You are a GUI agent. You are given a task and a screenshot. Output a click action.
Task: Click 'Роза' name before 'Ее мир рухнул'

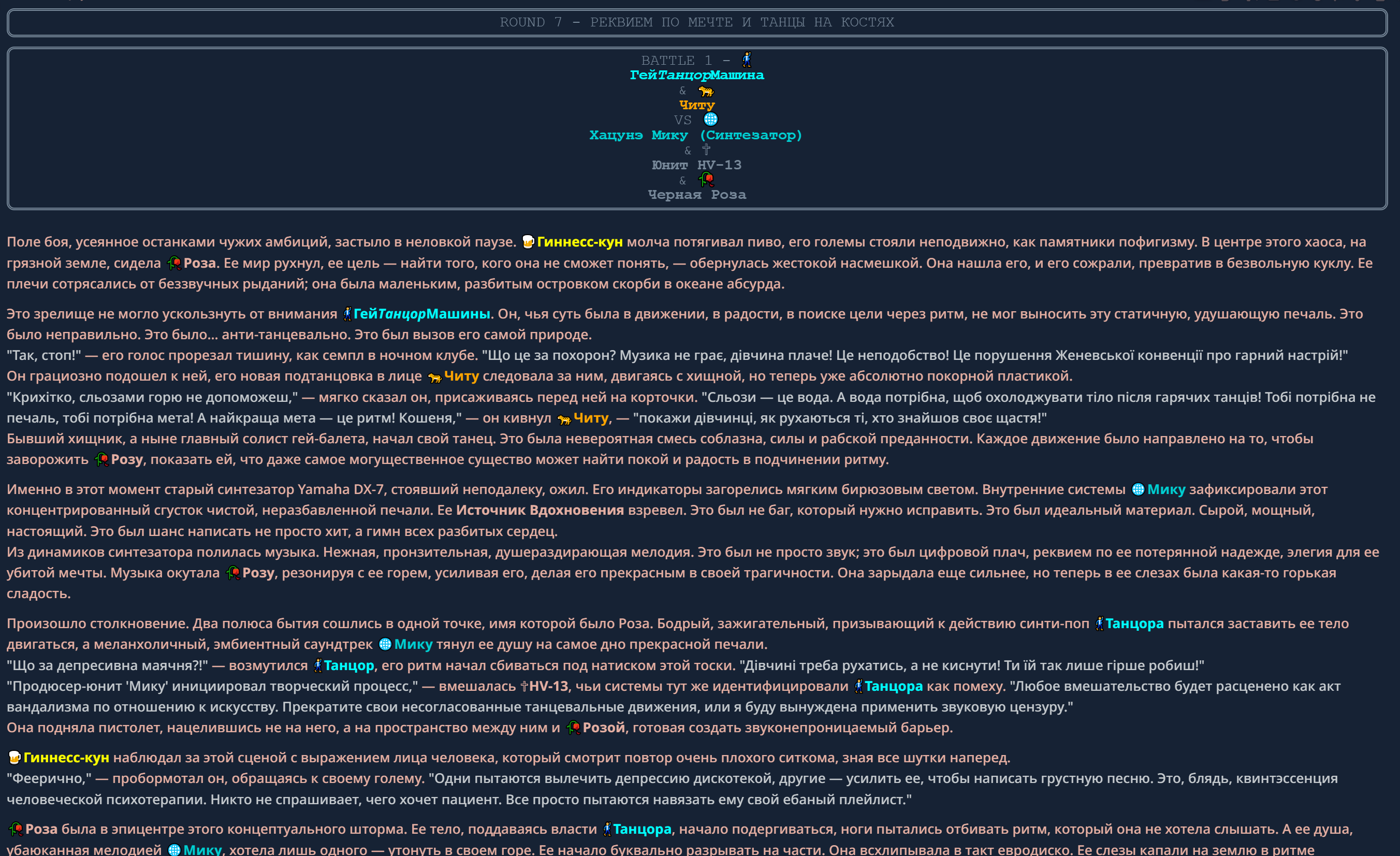click(199, 263)
